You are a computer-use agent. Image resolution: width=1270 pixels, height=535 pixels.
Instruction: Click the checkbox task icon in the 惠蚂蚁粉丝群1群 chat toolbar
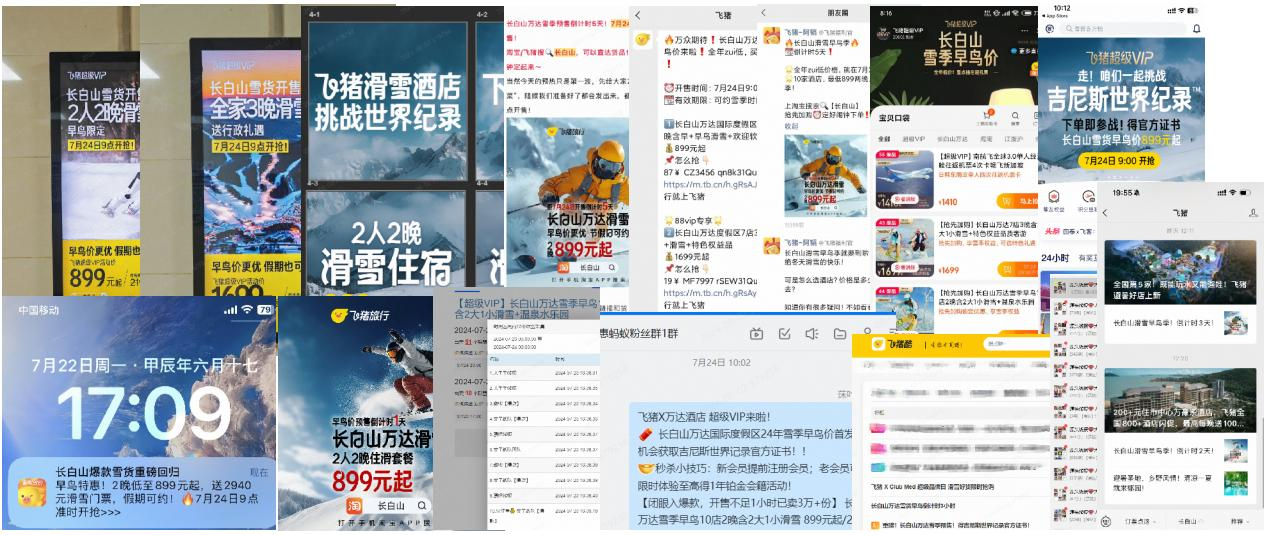(x=785, y=334)
